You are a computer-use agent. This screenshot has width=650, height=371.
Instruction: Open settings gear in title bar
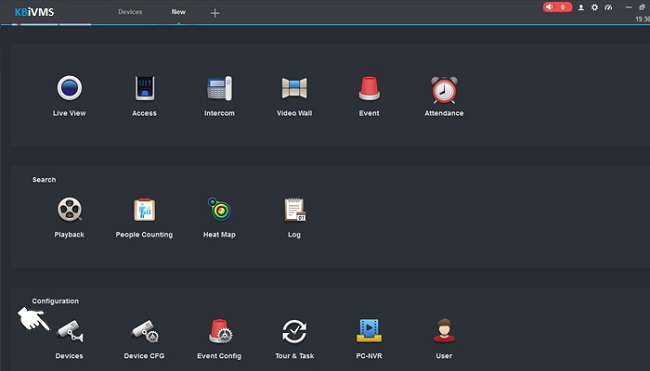pyautogui.click(x=594, y=7)
